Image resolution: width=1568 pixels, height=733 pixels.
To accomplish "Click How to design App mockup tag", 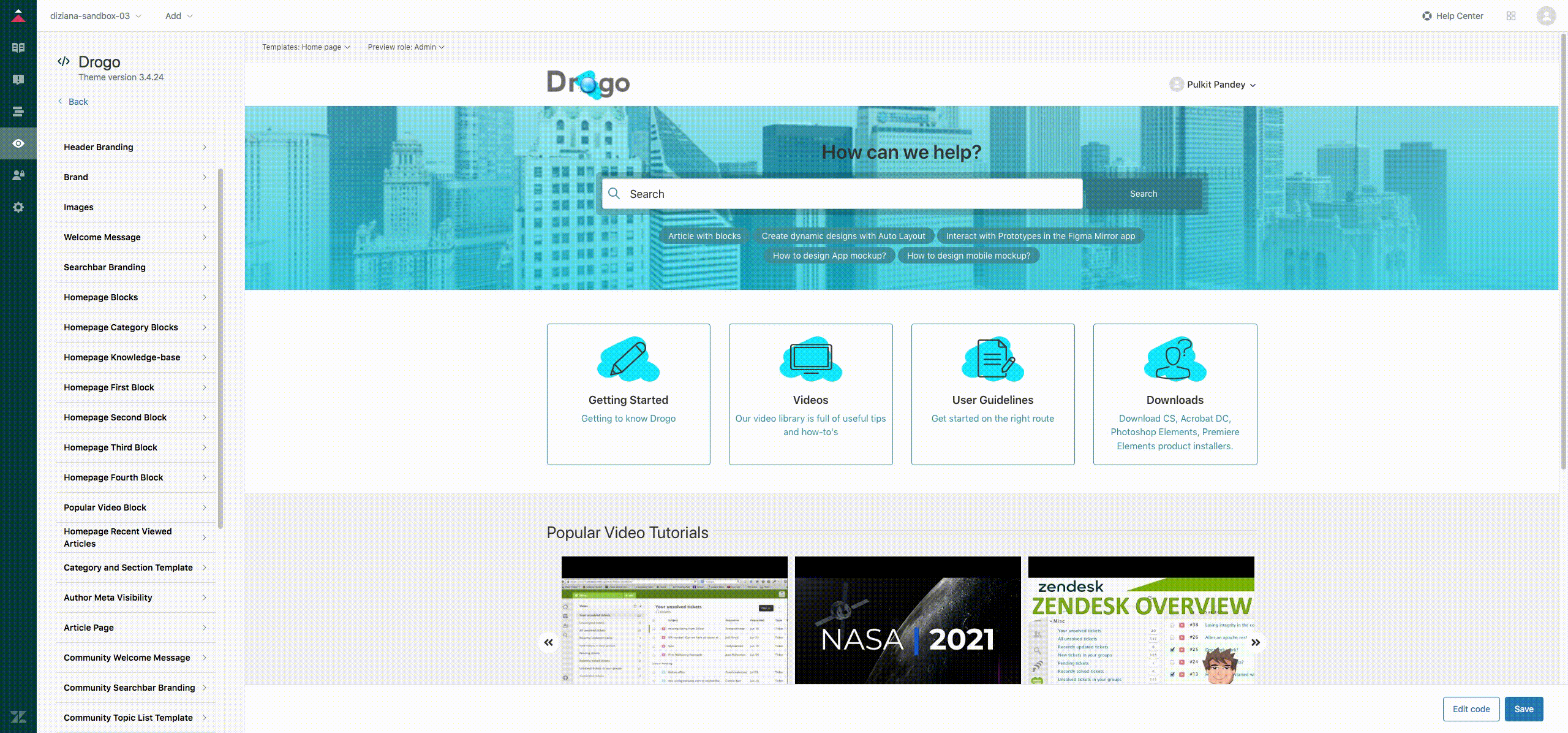I will (829, 256).
